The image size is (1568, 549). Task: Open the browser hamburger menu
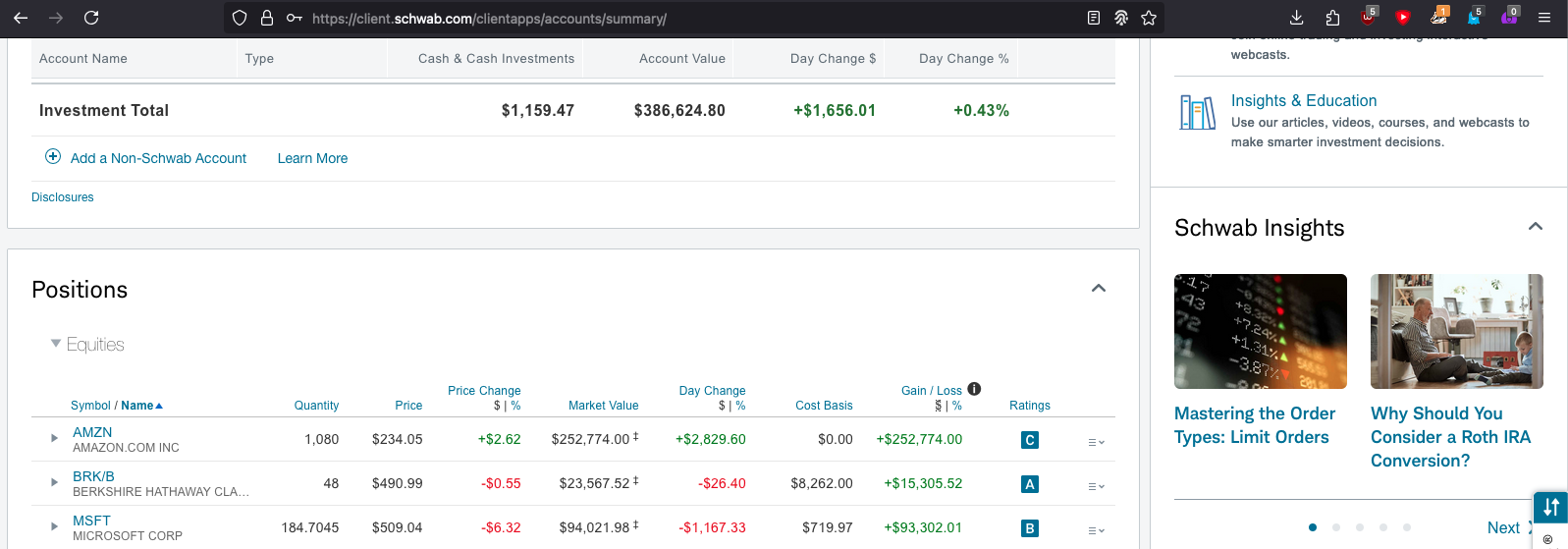coord(1544,18)
